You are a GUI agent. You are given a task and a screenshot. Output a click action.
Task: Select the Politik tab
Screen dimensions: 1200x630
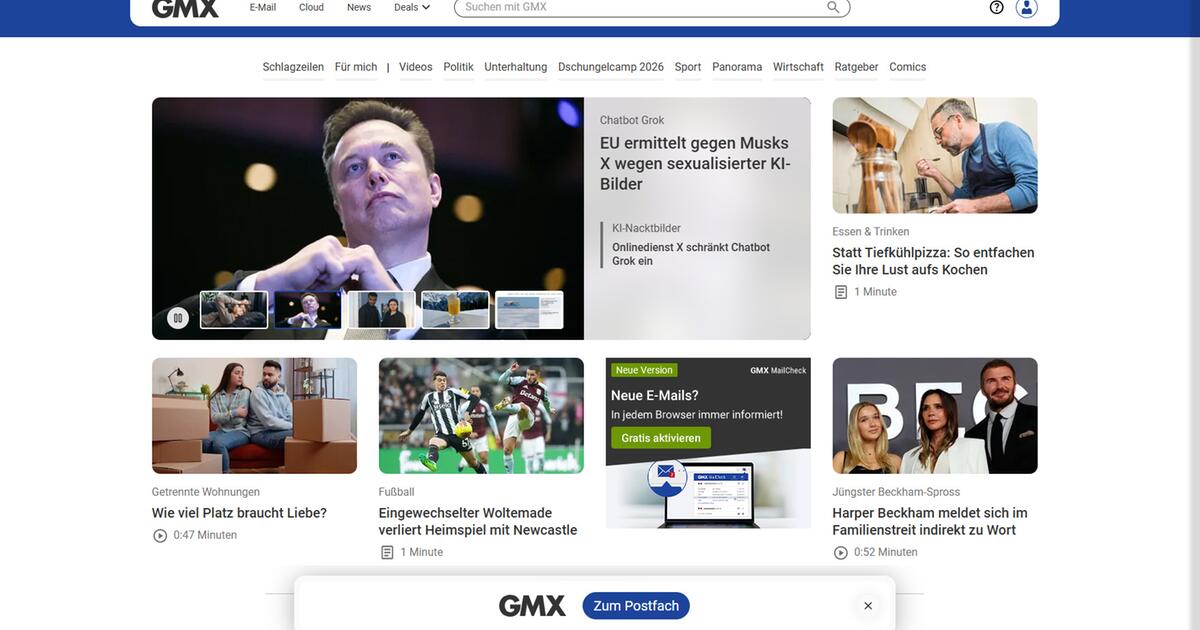click(x=458, y=67)
